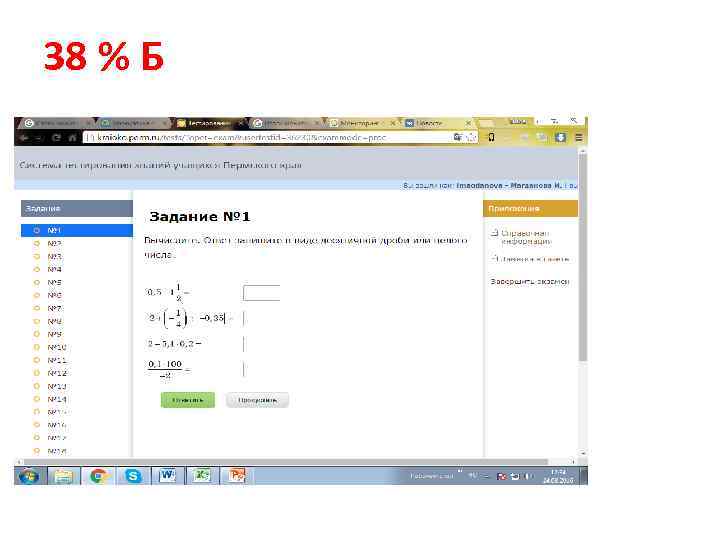Click the Задания sidebar header
This screenshot has width=720, height=540.
pyautogui.click(x=77, y=208)
